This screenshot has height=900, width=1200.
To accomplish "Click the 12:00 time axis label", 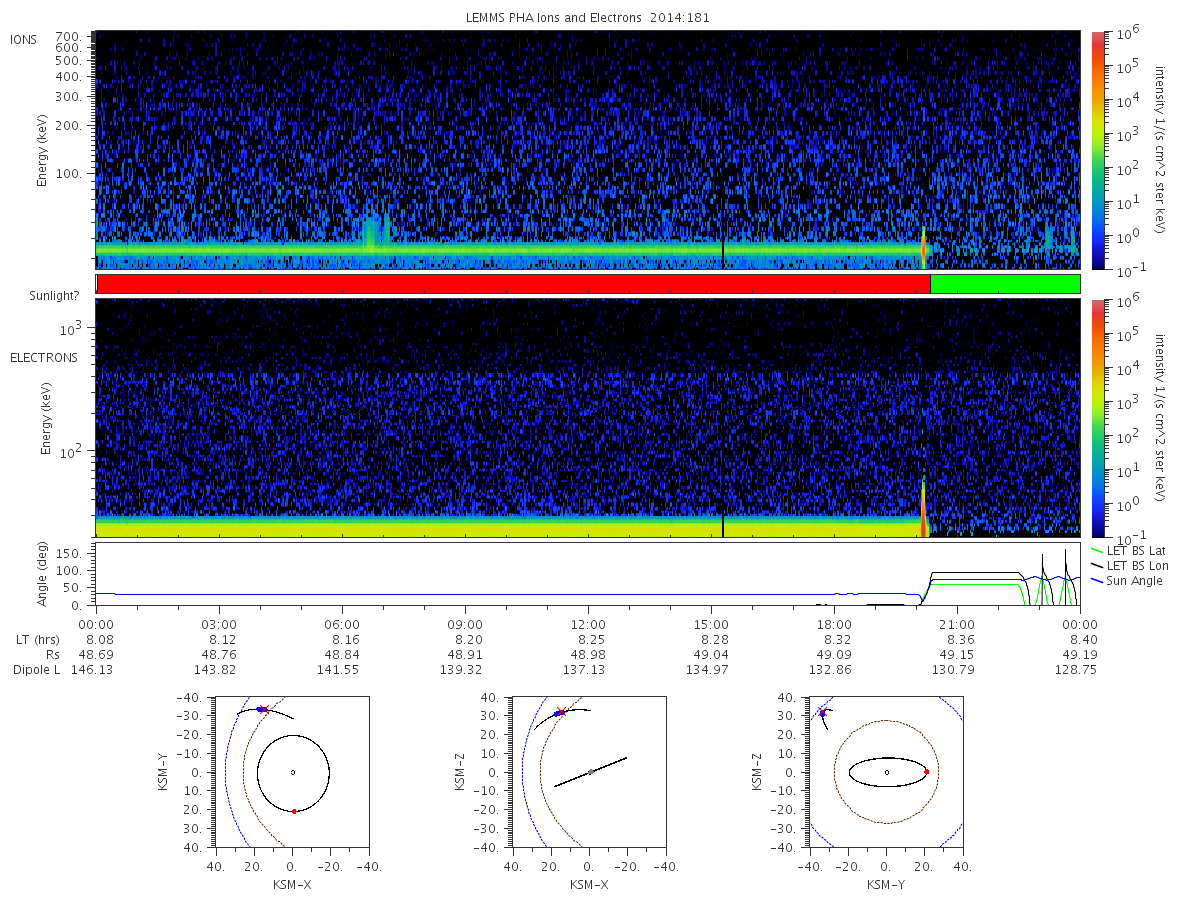I will click(x=588, y=624).
